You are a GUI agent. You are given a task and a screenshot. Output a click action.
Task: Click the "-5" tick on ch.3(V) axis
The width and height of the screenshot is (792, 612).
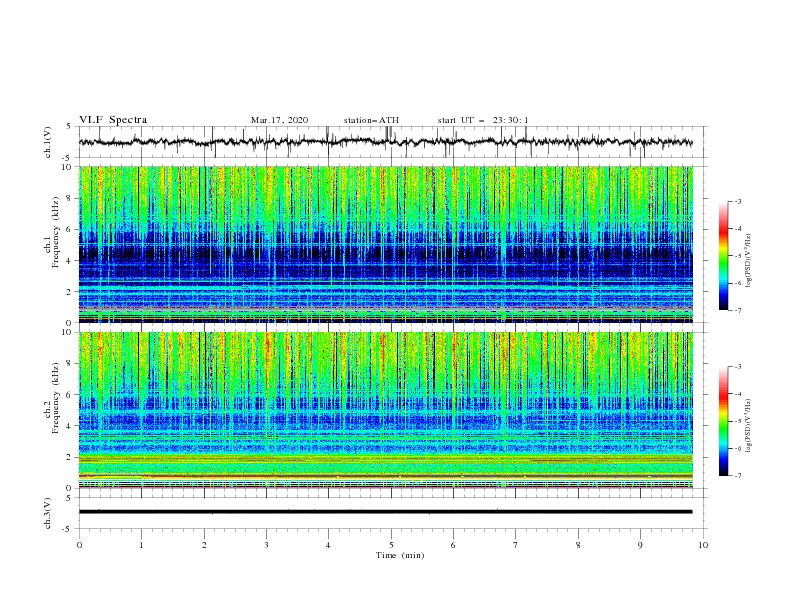tap(67, 529)
